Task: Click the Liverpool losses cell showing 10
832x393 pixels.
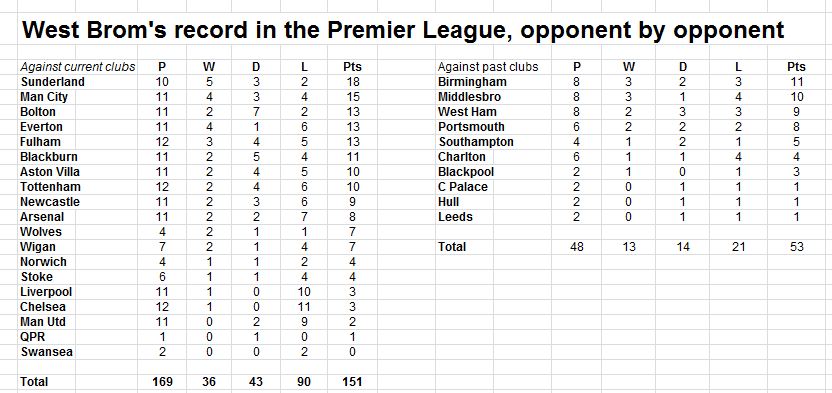Action: (x=298, y=292)
